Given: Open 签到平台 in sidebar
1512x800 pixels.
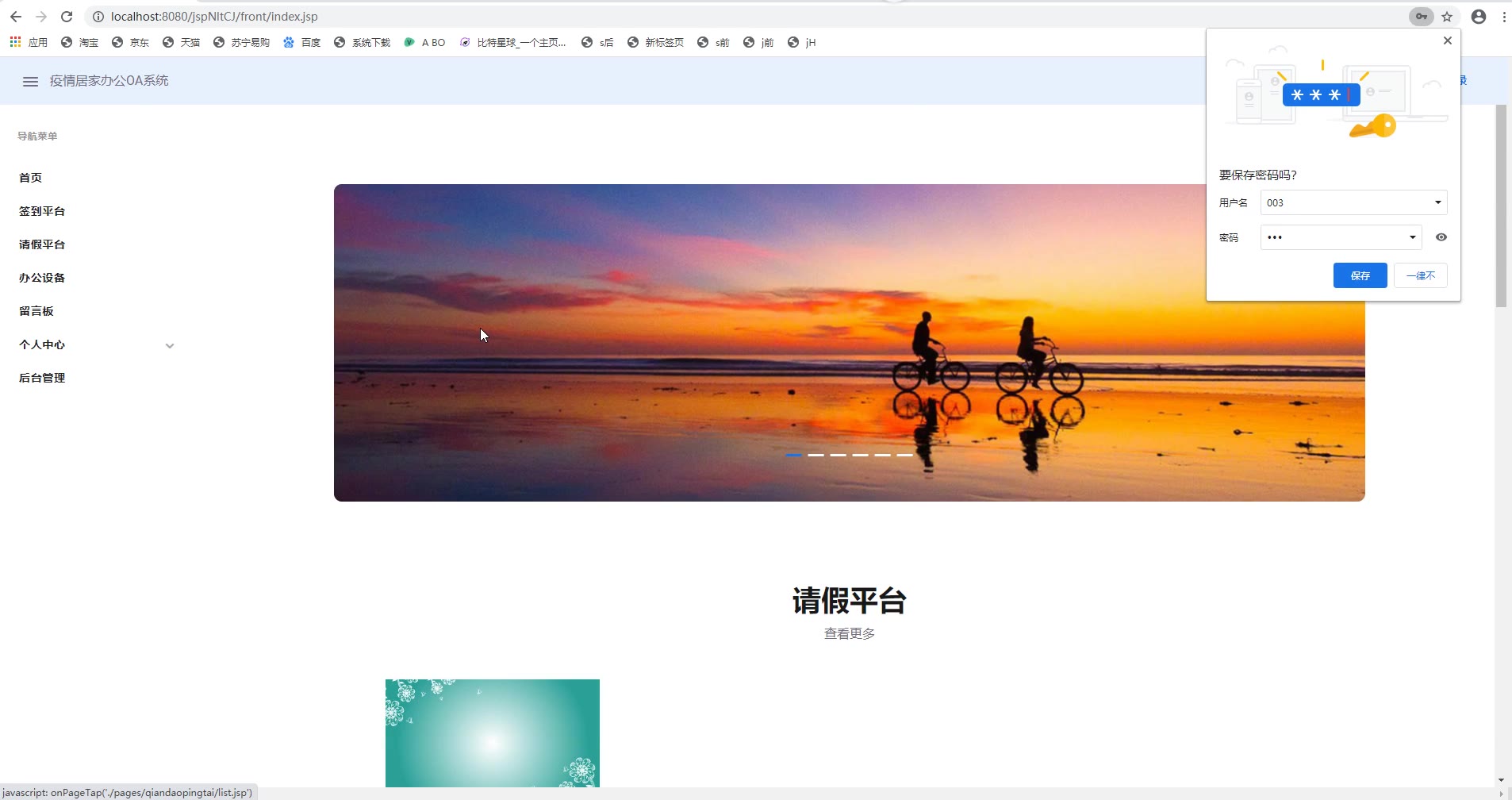Looking at the screenshot, I should point(42,211).
